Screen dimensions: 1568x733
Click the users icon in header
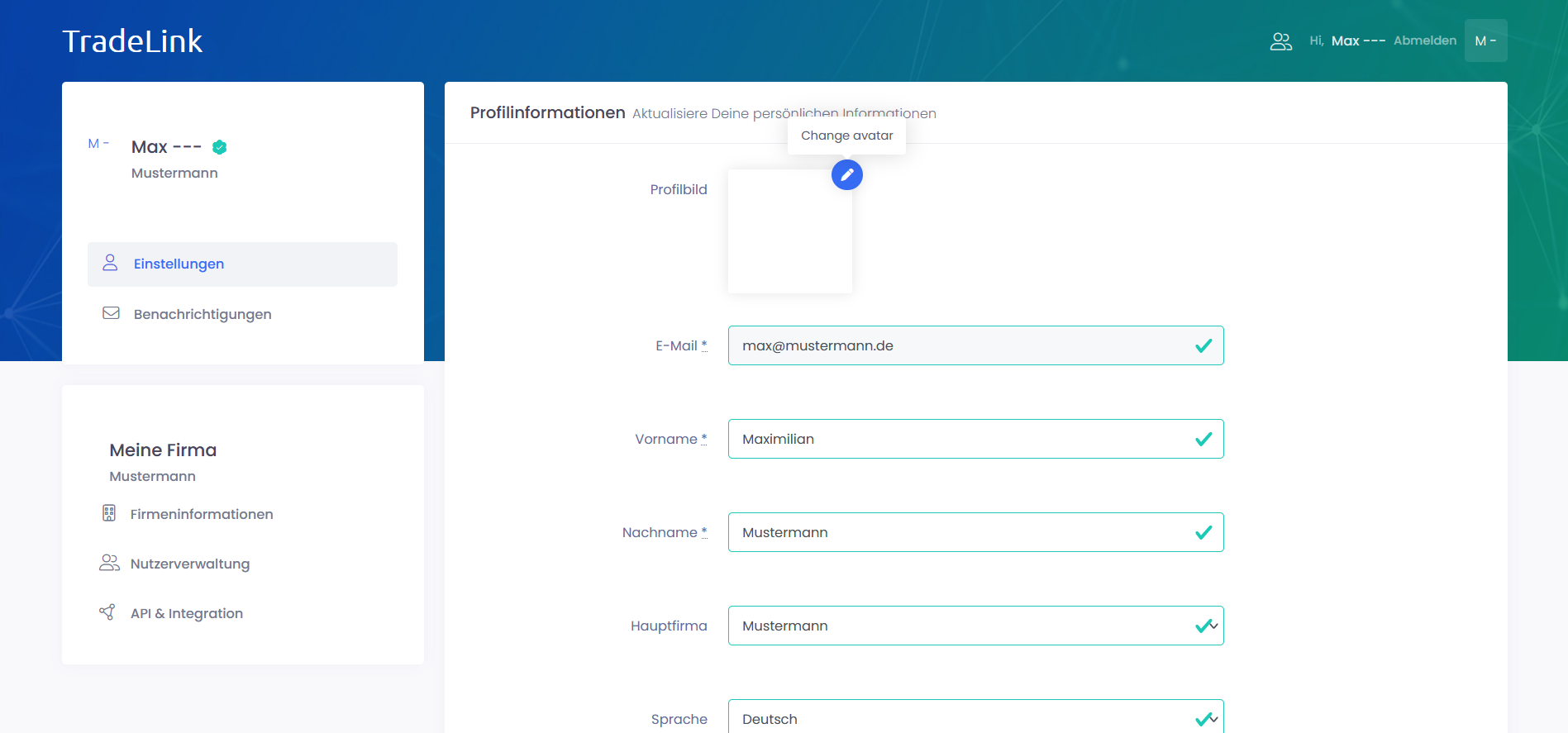point(1280,41)
